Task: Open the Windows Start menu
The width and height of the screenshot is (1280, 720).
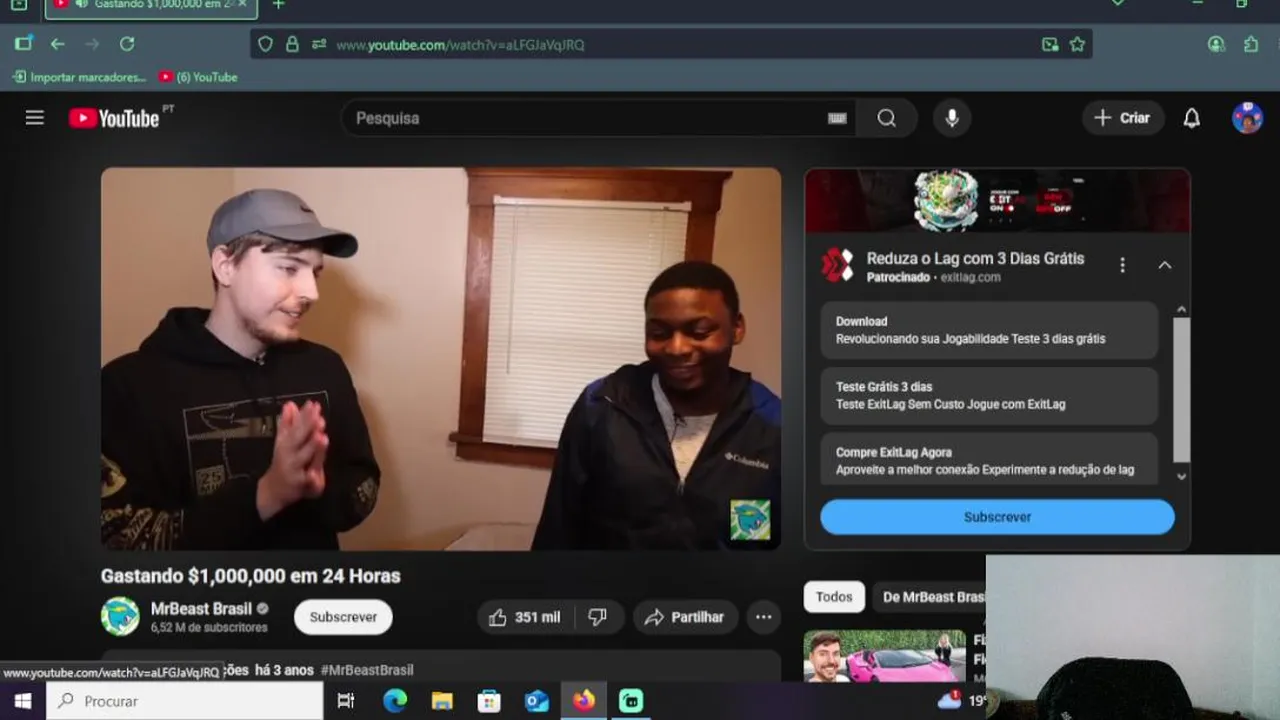Action: click(22, 701)
